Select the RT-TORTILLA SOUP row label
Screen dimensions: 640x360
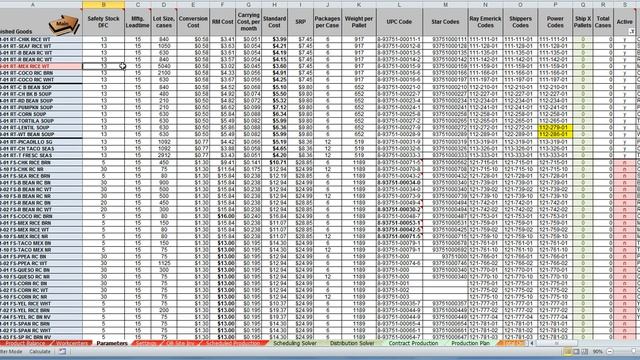[x=41, y=121]
